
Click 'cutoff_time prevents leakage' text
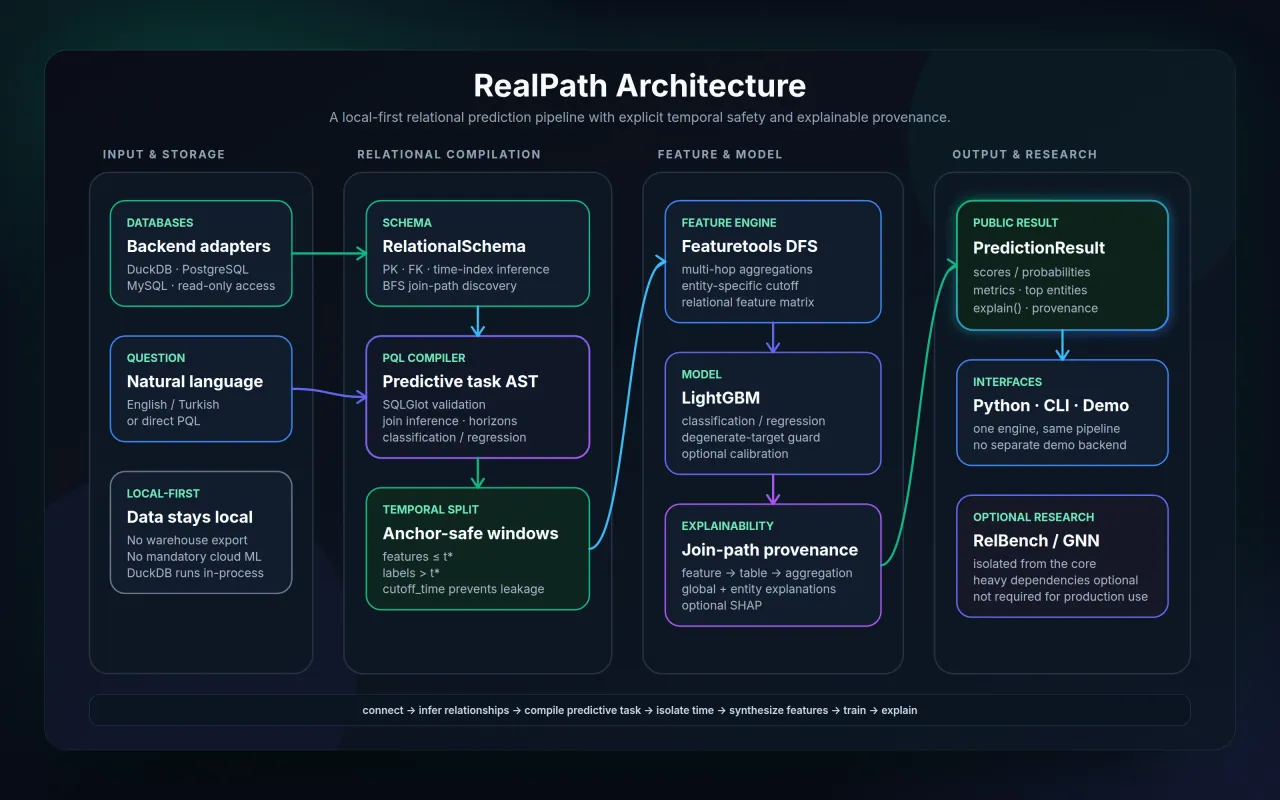pos(463,589)
